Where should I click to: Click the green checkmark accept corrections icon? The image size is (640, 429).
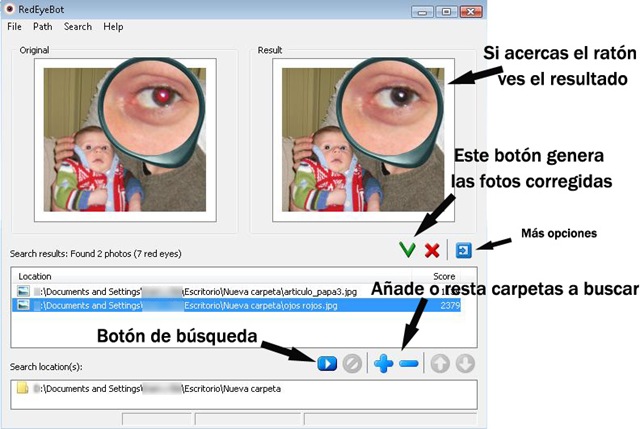pyautogui.click(x=407, y=249)
